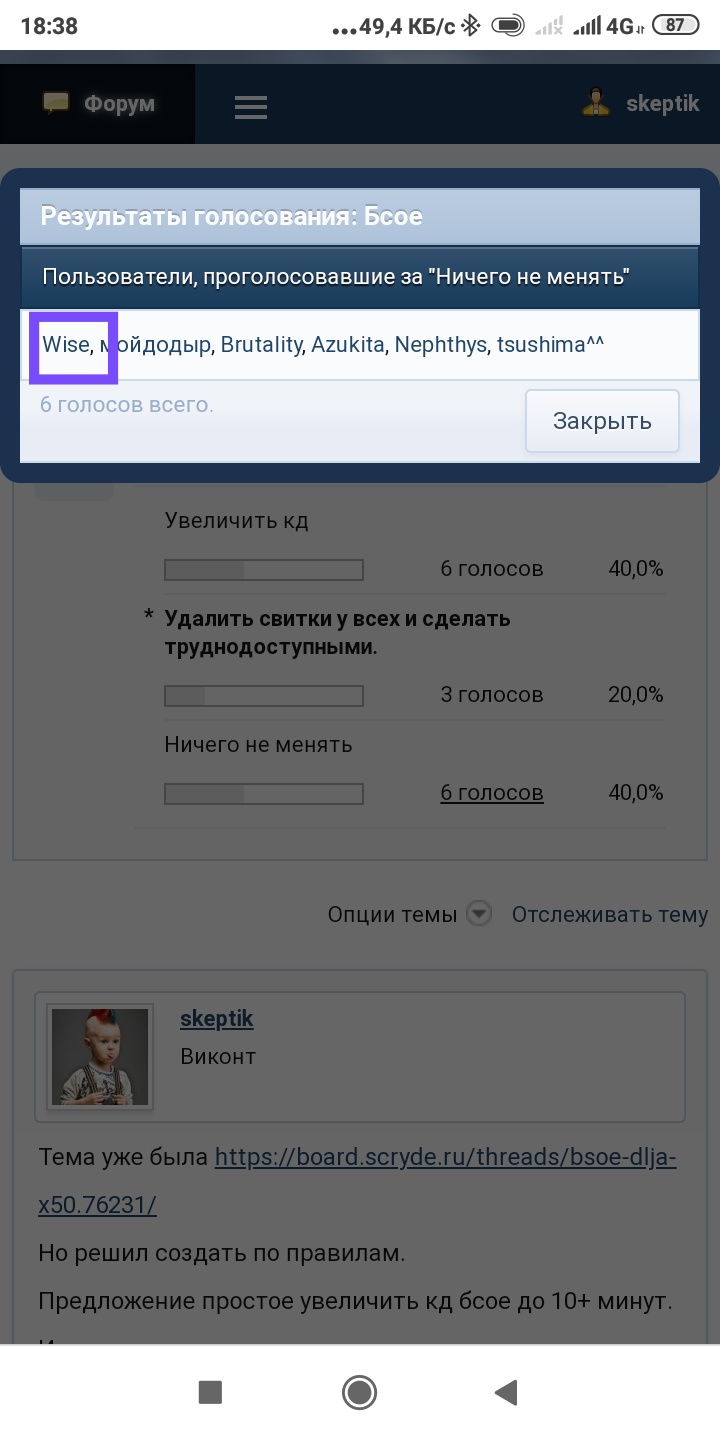Open voter tsushima^^'s profile
The width and height of the screenshot is (720, 1440).
point(551,345)
